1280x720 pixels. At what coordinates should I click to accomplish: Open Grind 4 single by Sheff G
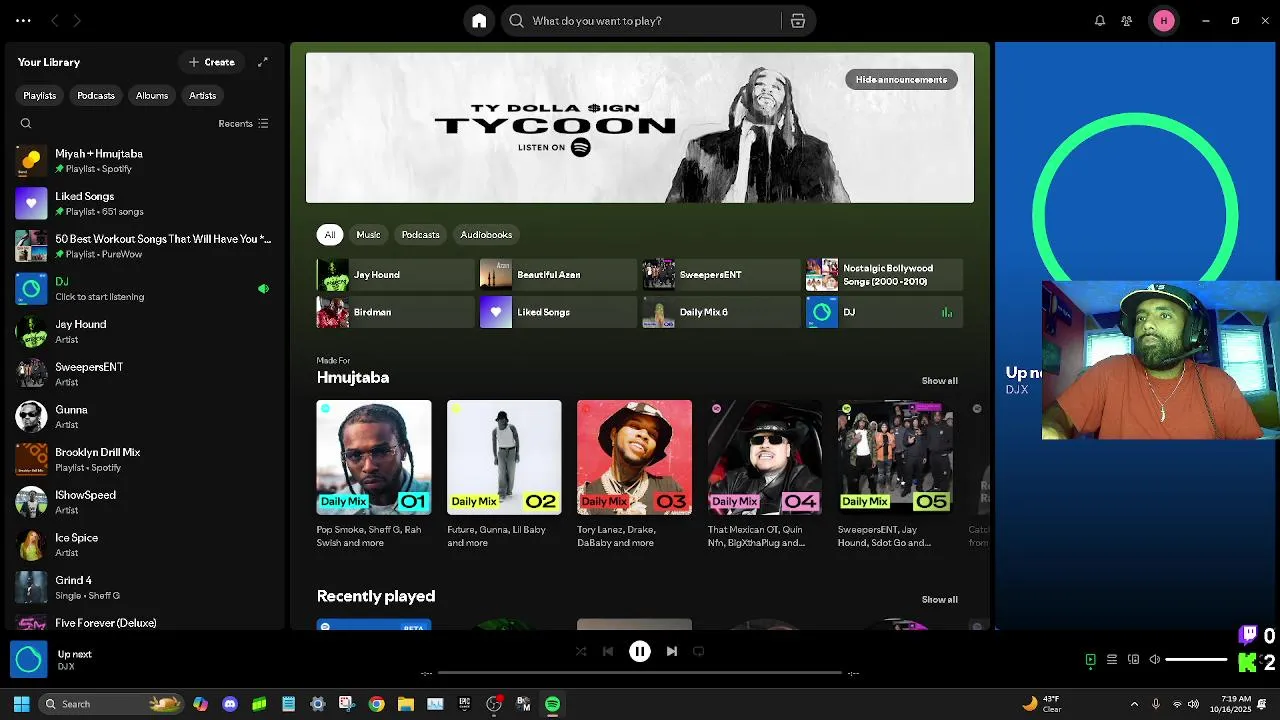pyautogui.click(x=145, y=588)
